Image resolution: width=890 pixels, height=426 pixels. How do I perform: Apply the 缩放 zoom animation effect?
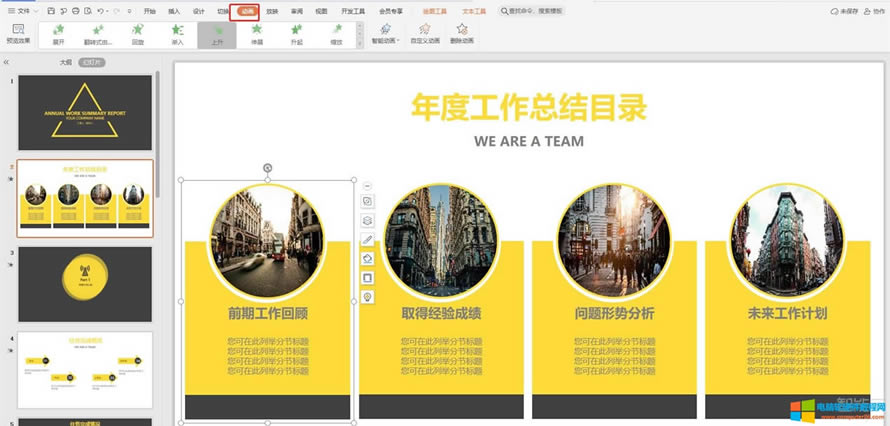337,36
